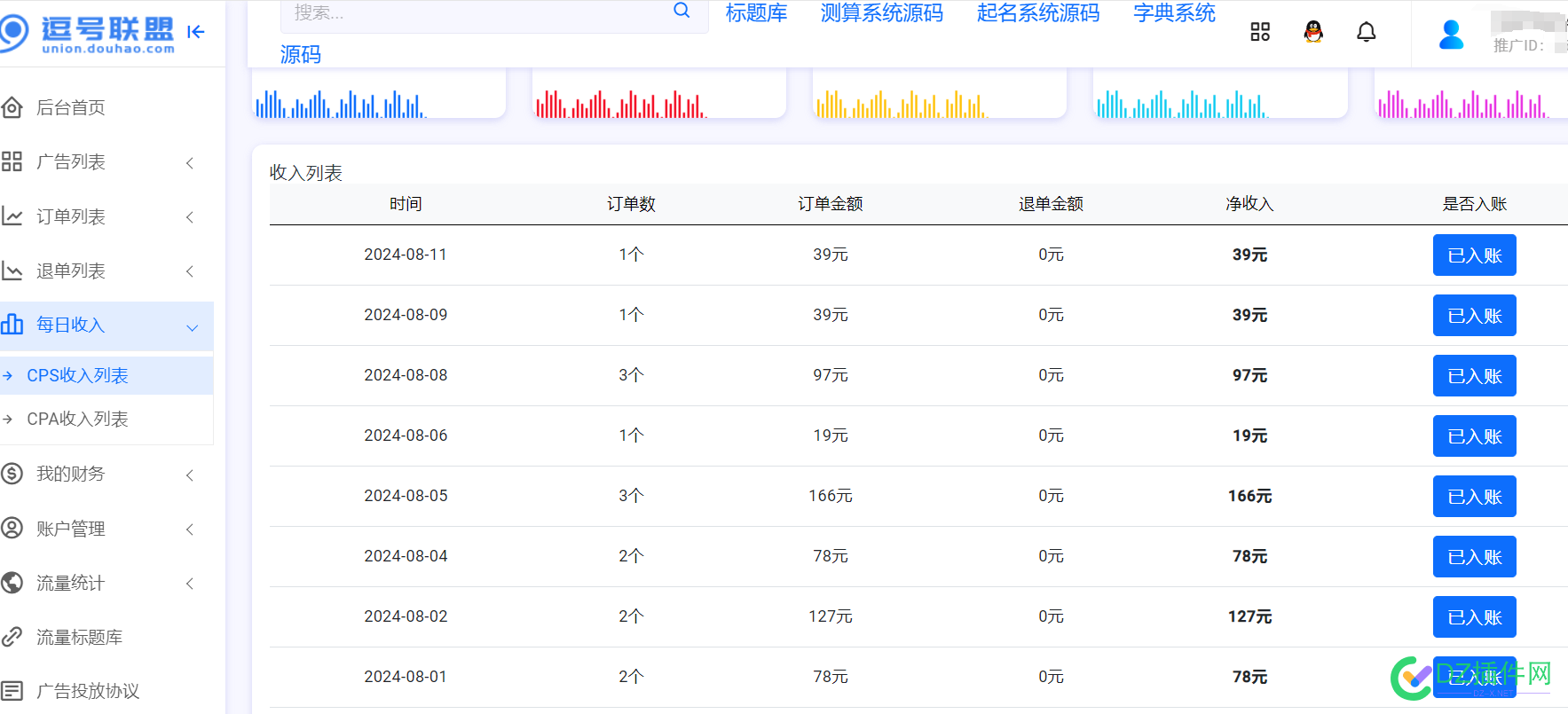This screenshot has width=1568, height=714.
Task: Click the 是否入账 column header
Action: pos(1474,204)
